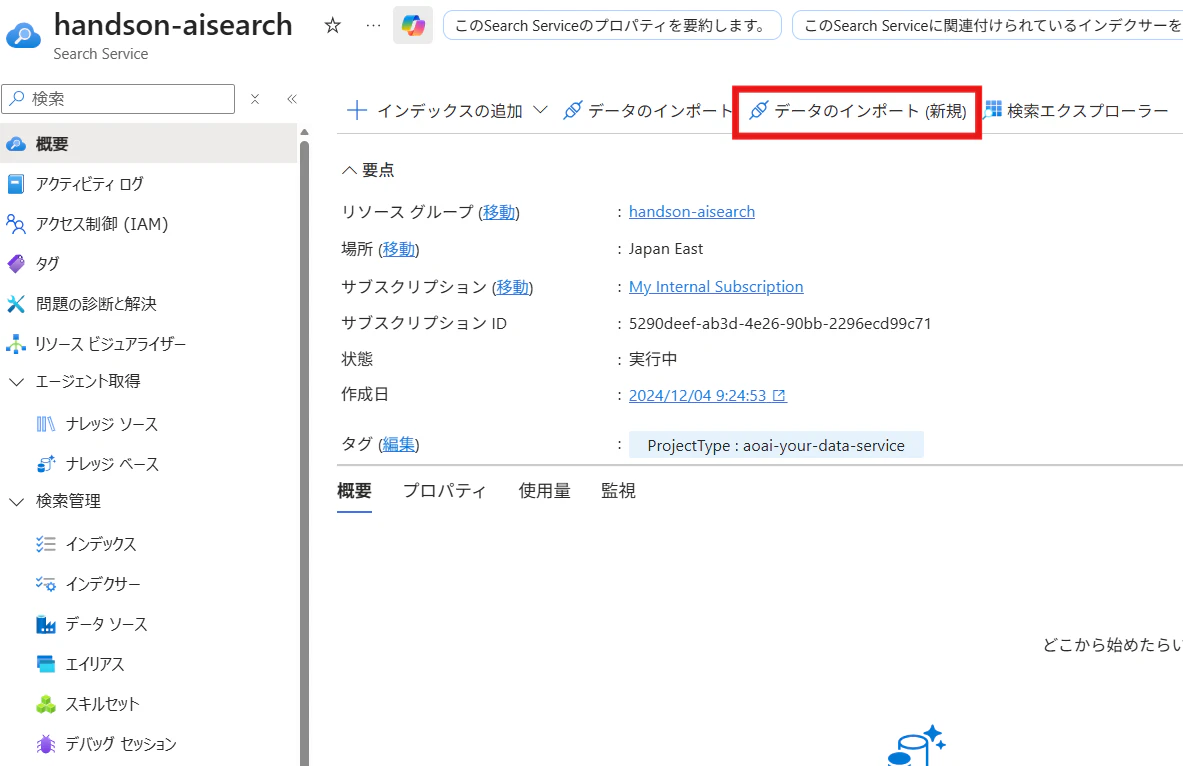Click the タグ purple tag icon

16,263
